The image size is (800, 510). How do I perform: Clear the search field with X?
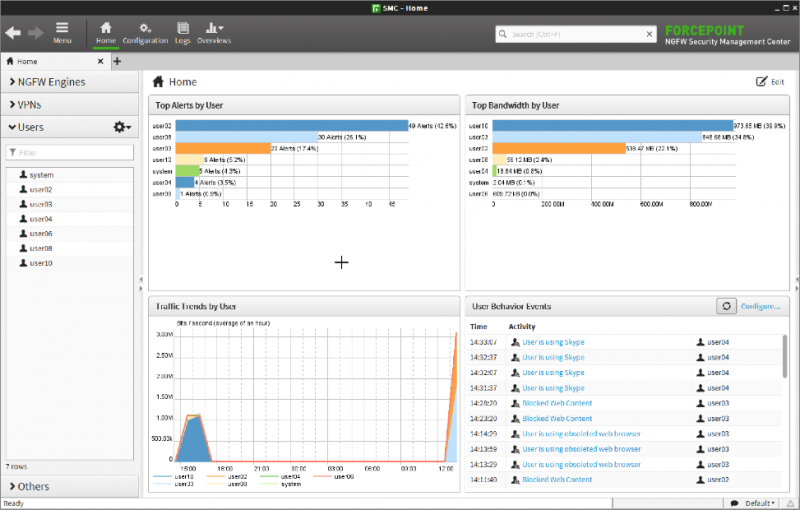649,34
